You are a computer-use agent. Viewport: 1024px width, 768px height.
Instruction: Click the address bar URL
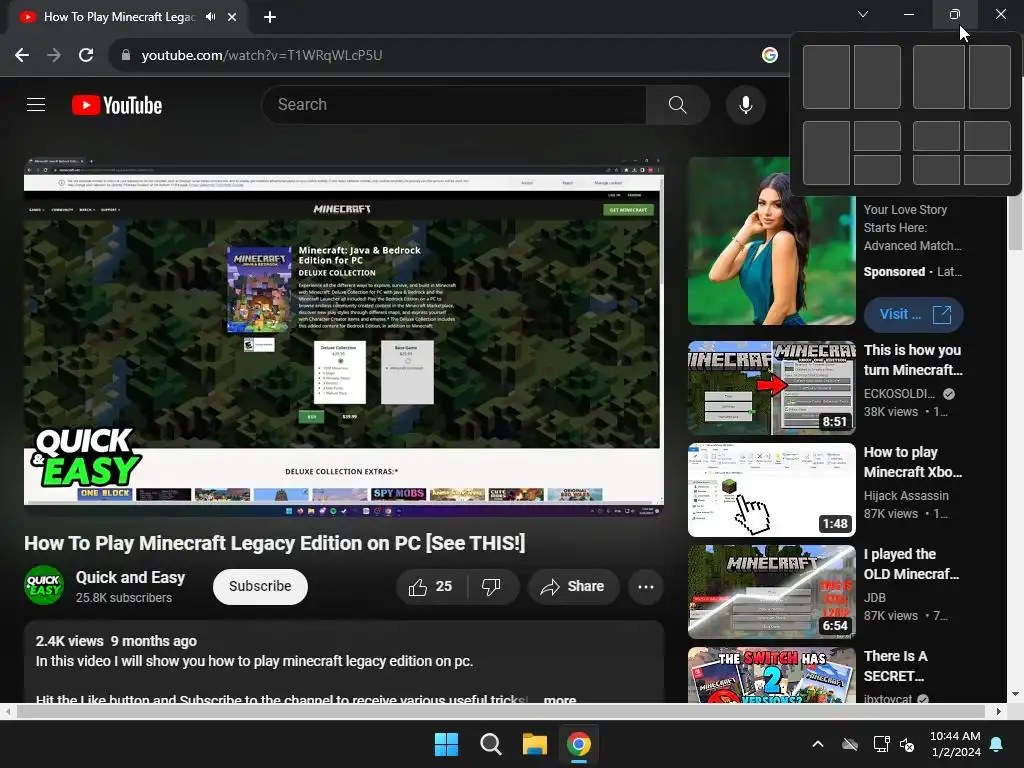coord(262,55)
